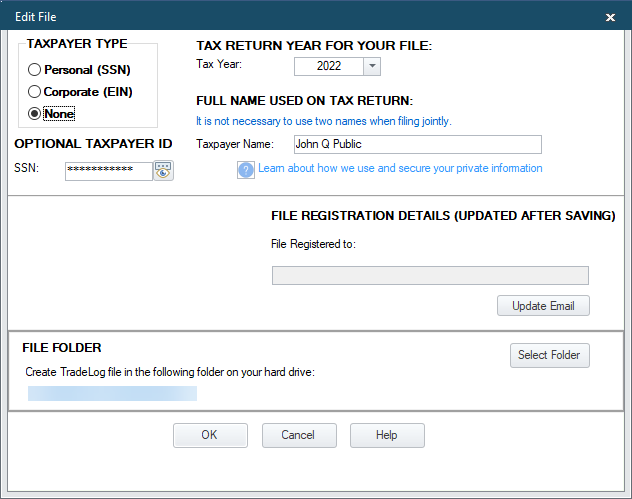Reveal SSN with the eye icon
Screen dimensions: 632x499
pyautogui.click(x=163, y=170)
